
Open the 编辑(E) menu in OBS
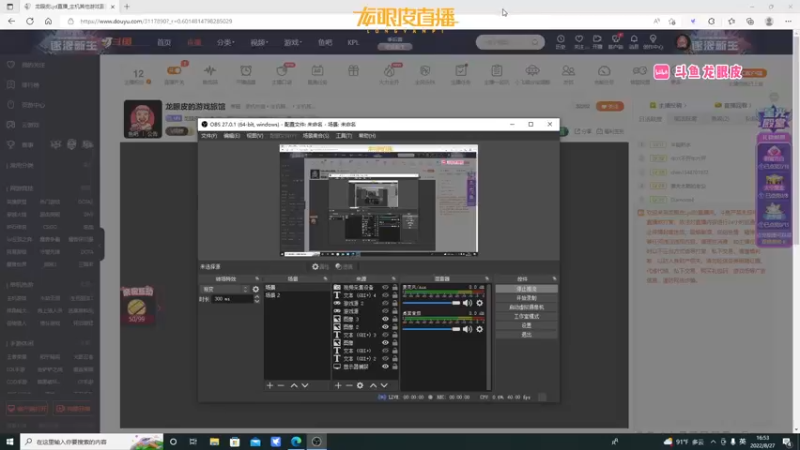232,136
